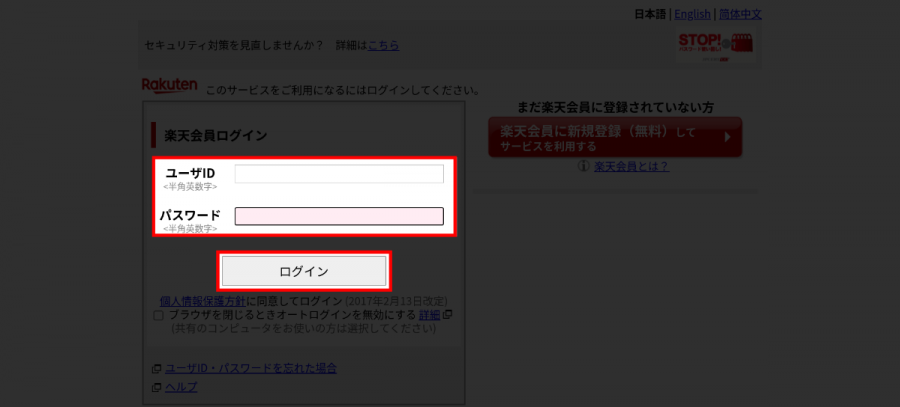The width and height of the screenshot is (900, 407).
Task: Check the disable auto-login checkbox
Action: [158, 315]
